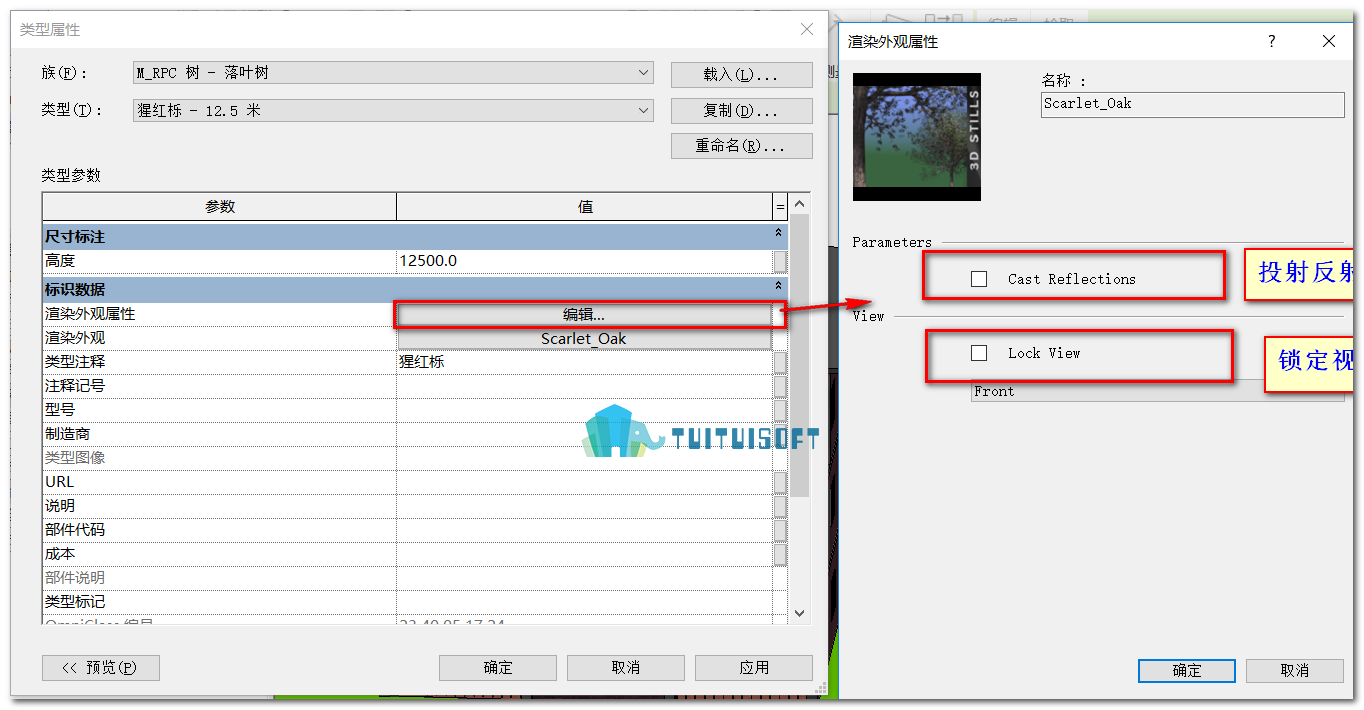The height and width of the screenshot is (710, 1364).
Task: Click the Scarlet Oak tree thumbnail
Action: (917, 137)
